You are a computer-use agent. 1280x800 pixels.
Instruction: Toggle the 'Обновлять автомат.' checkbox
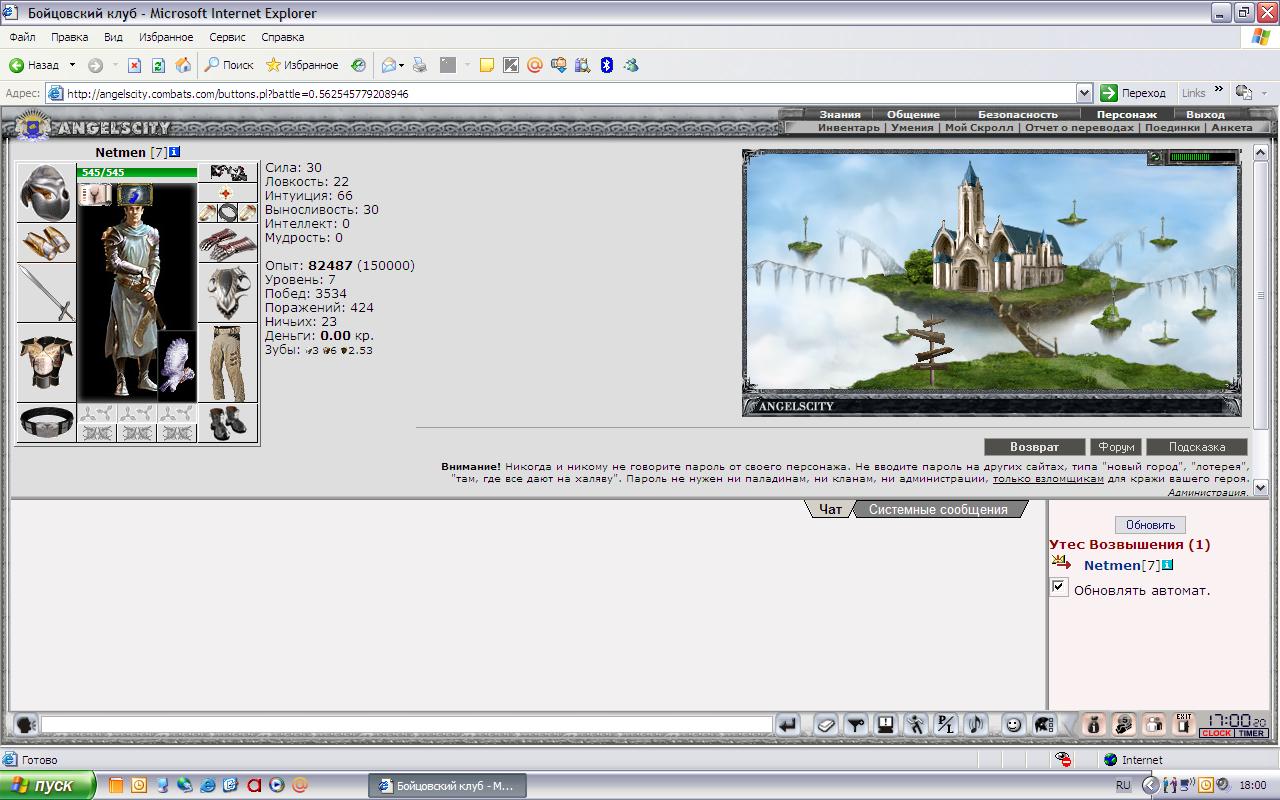click(x=1058, y=587)
